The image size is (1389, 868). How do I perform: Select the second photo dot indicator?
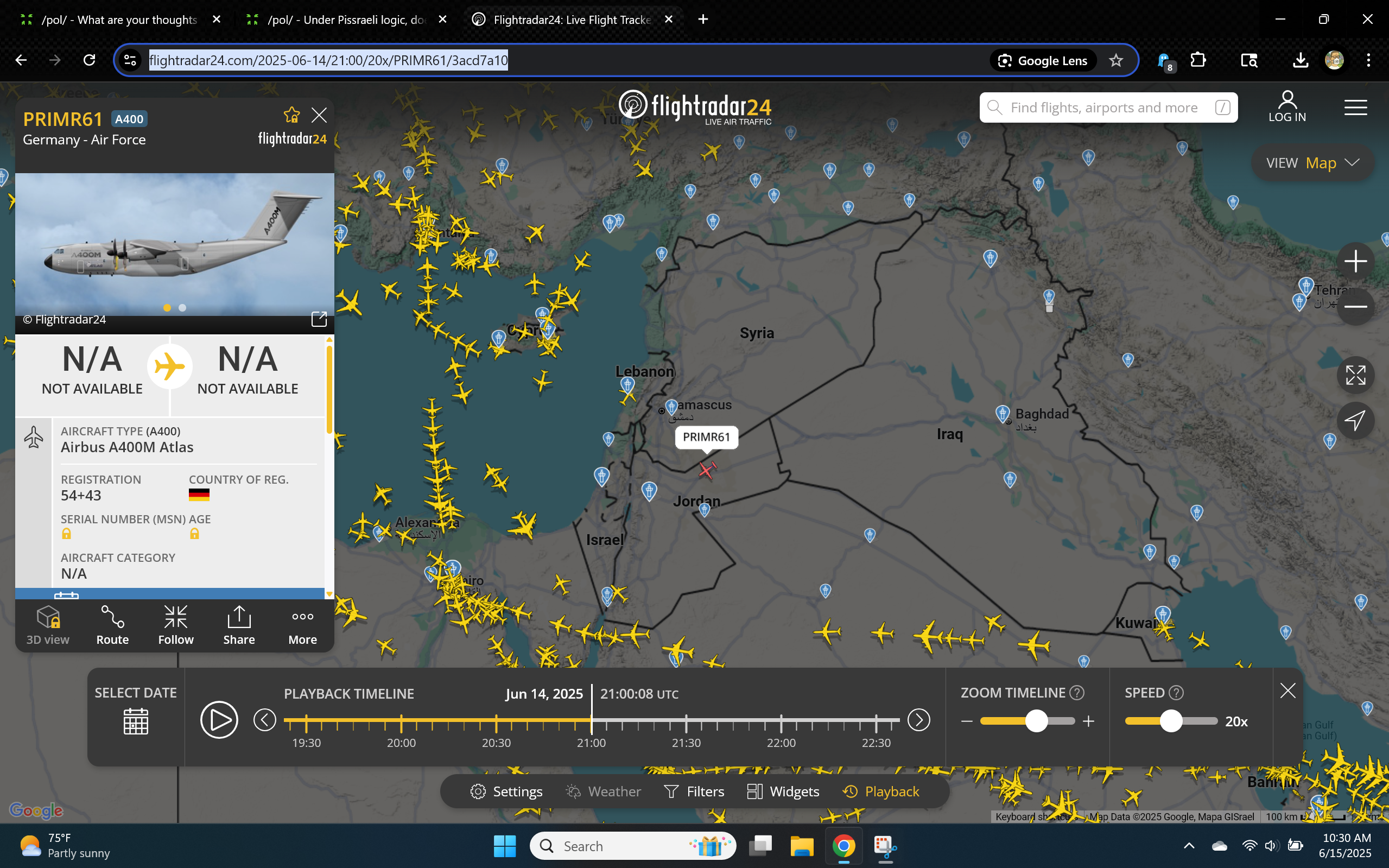click(x=182, y=308)
